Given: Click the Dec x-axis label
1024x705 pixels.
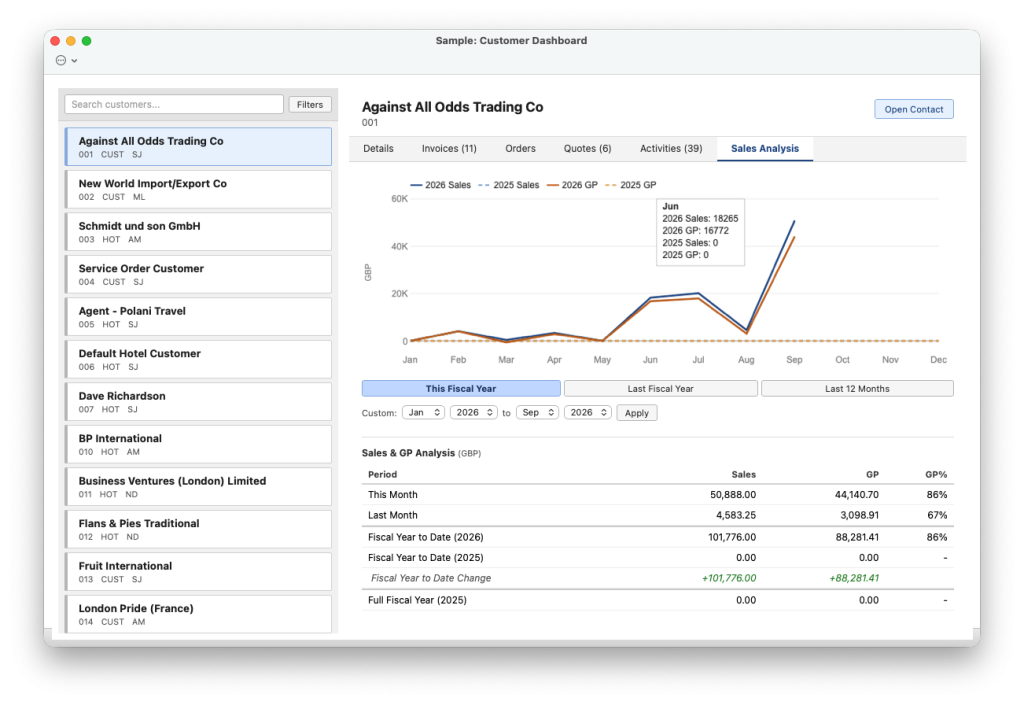Looking at the screenshot, I should (938, 360).
